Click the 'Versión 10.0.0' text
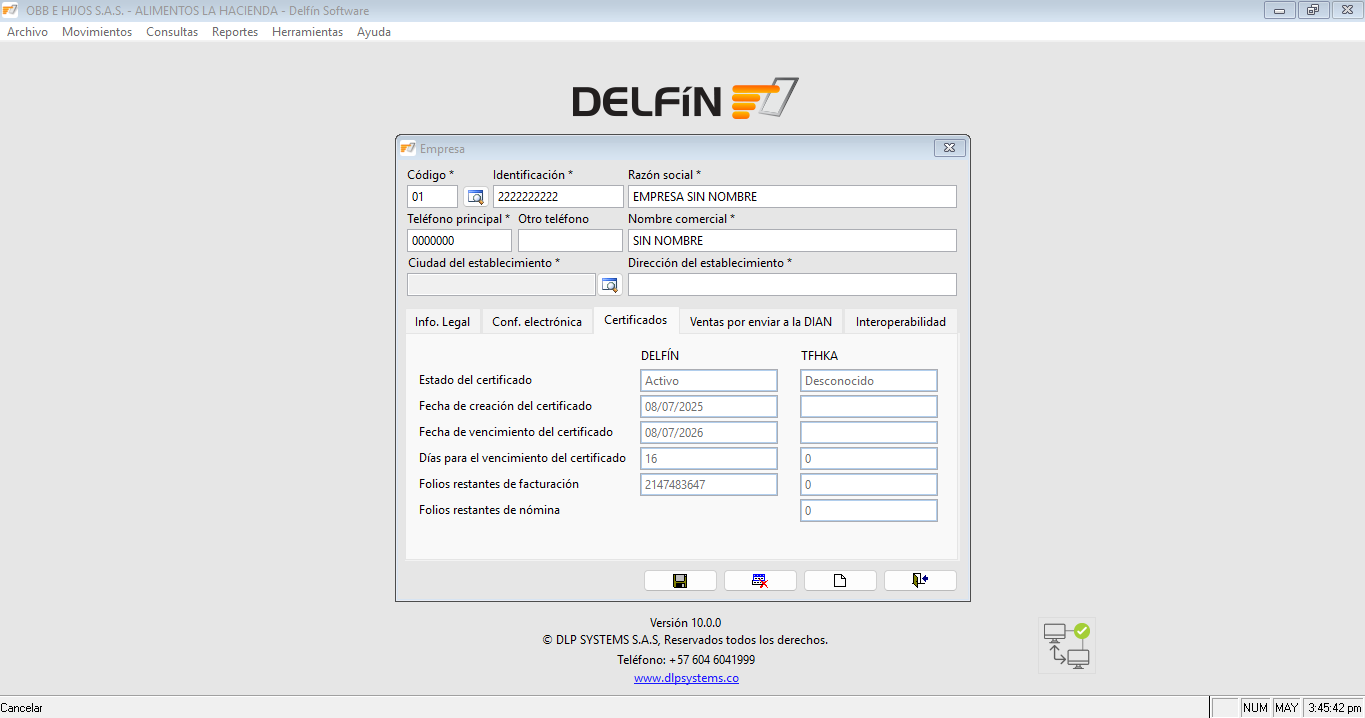 [x=685, y=622]
